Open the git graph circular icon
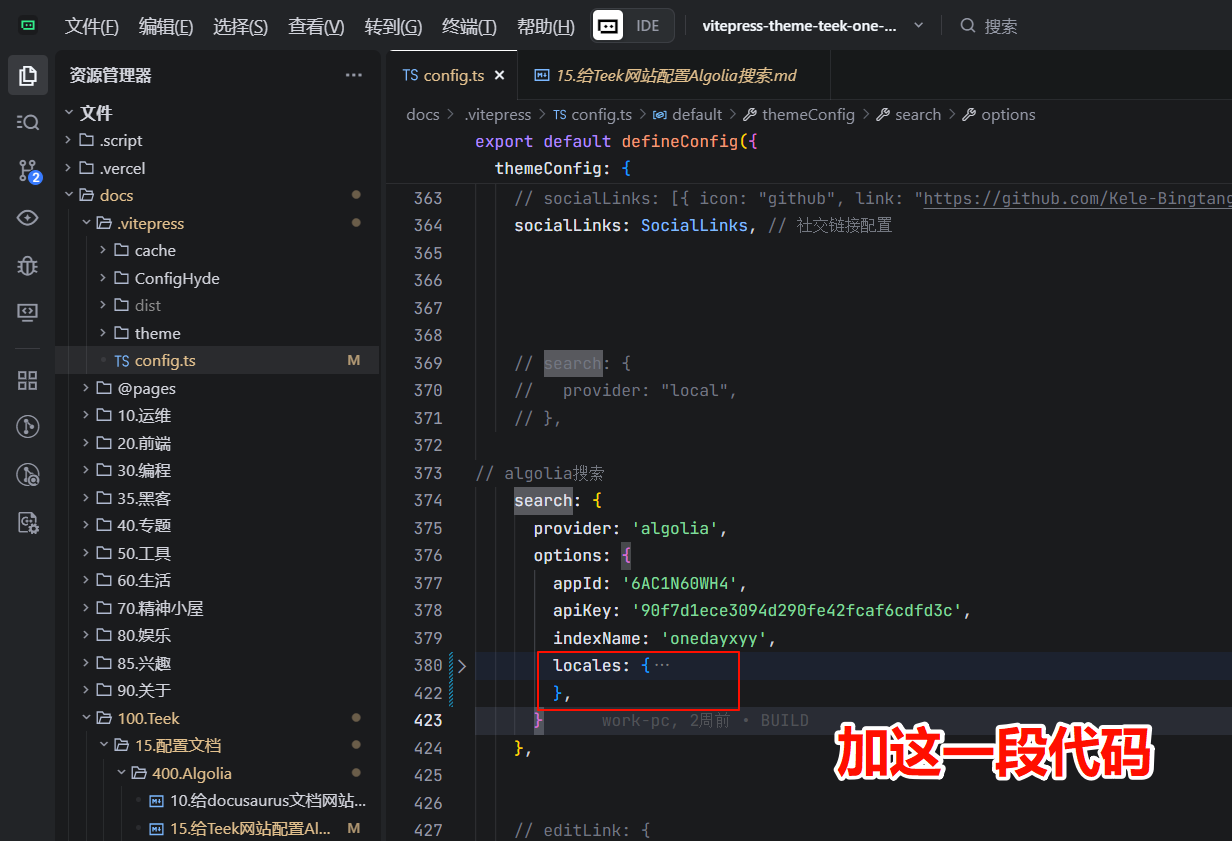The width and height of the screenshot is (1232, 841). click(28, 427)
